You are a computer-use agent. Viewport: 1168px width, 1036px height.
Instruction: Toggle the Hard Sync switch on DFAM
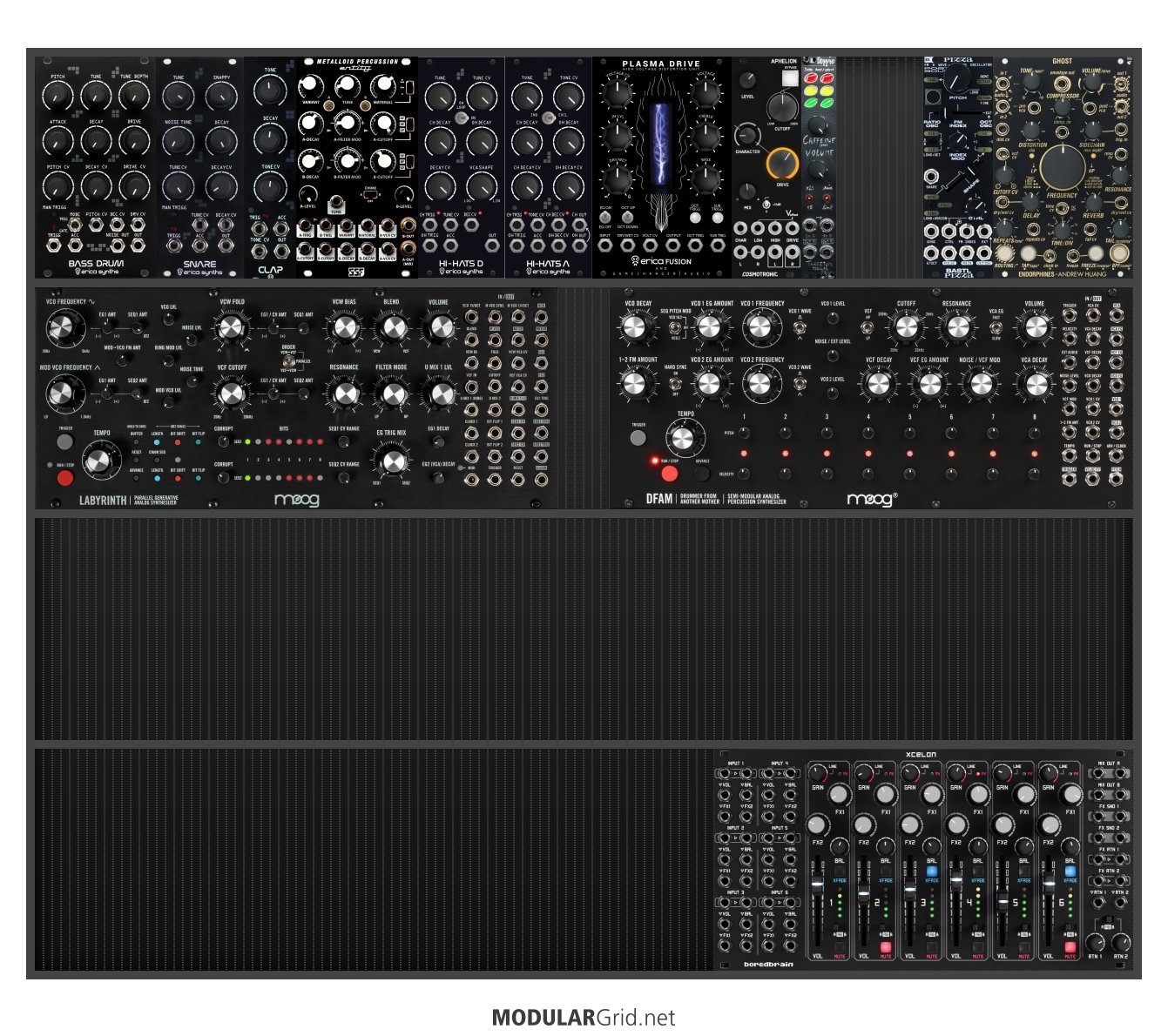point(675,383)
